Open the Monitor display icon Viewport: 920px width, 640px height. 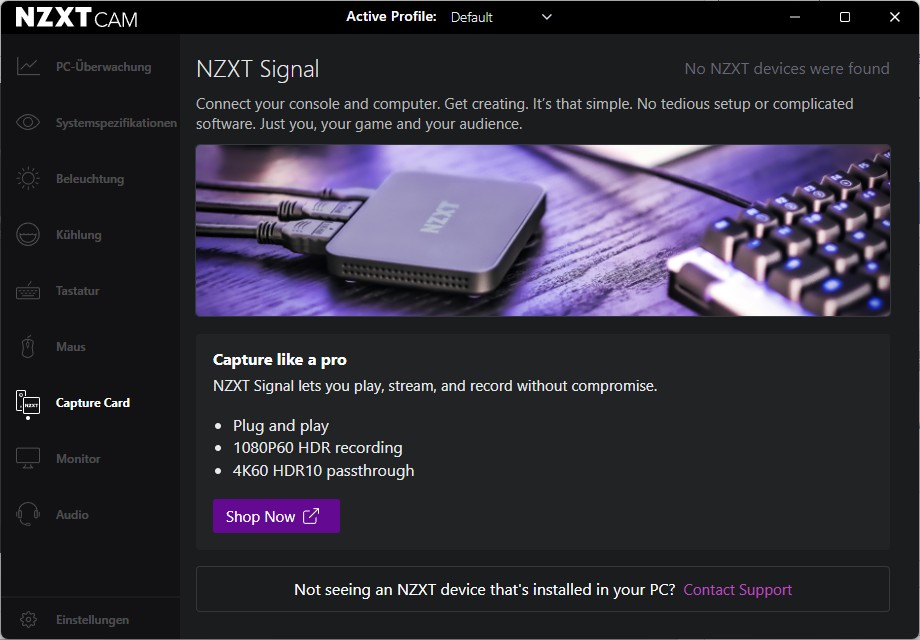pos(28,459)
